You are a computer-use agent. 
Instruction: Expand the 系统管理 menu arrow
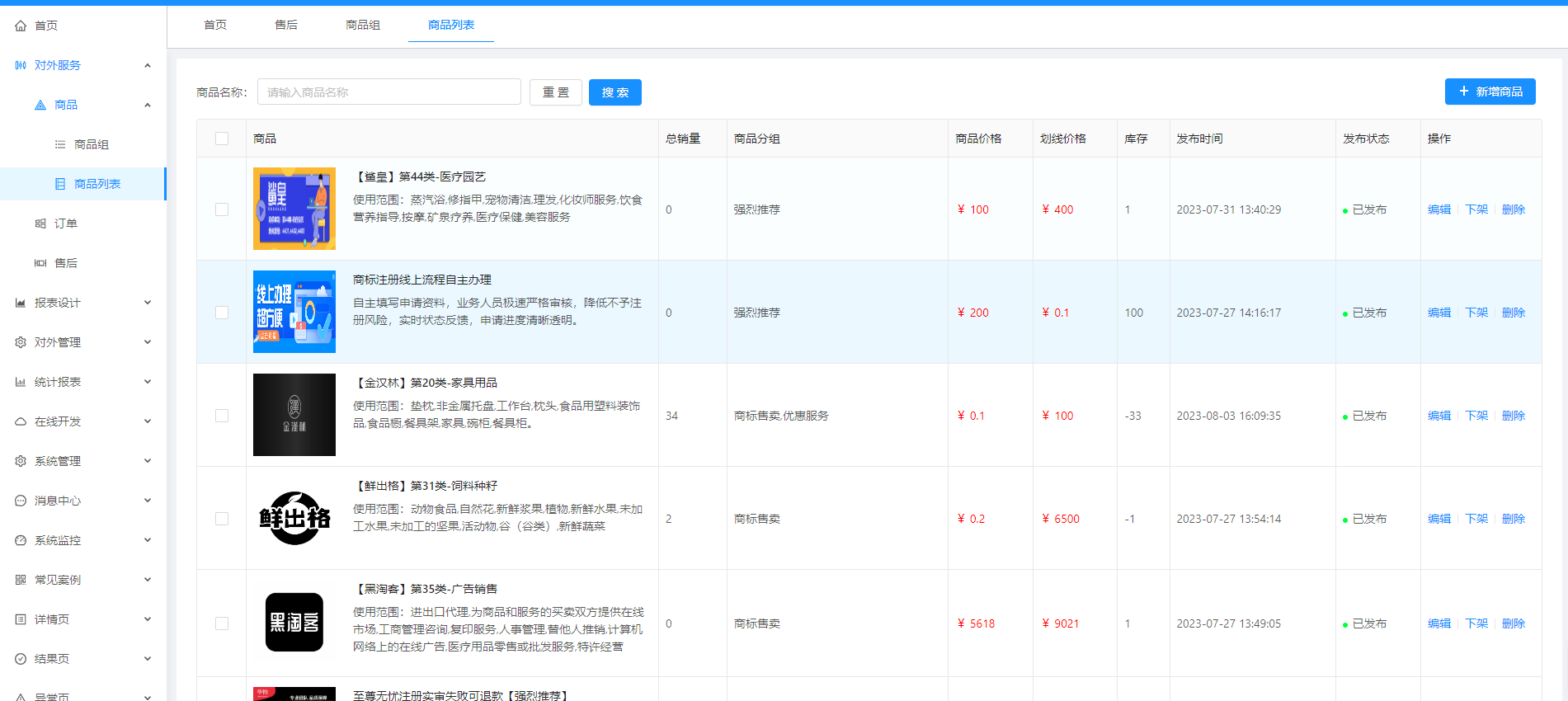click(x=148, y=461)
